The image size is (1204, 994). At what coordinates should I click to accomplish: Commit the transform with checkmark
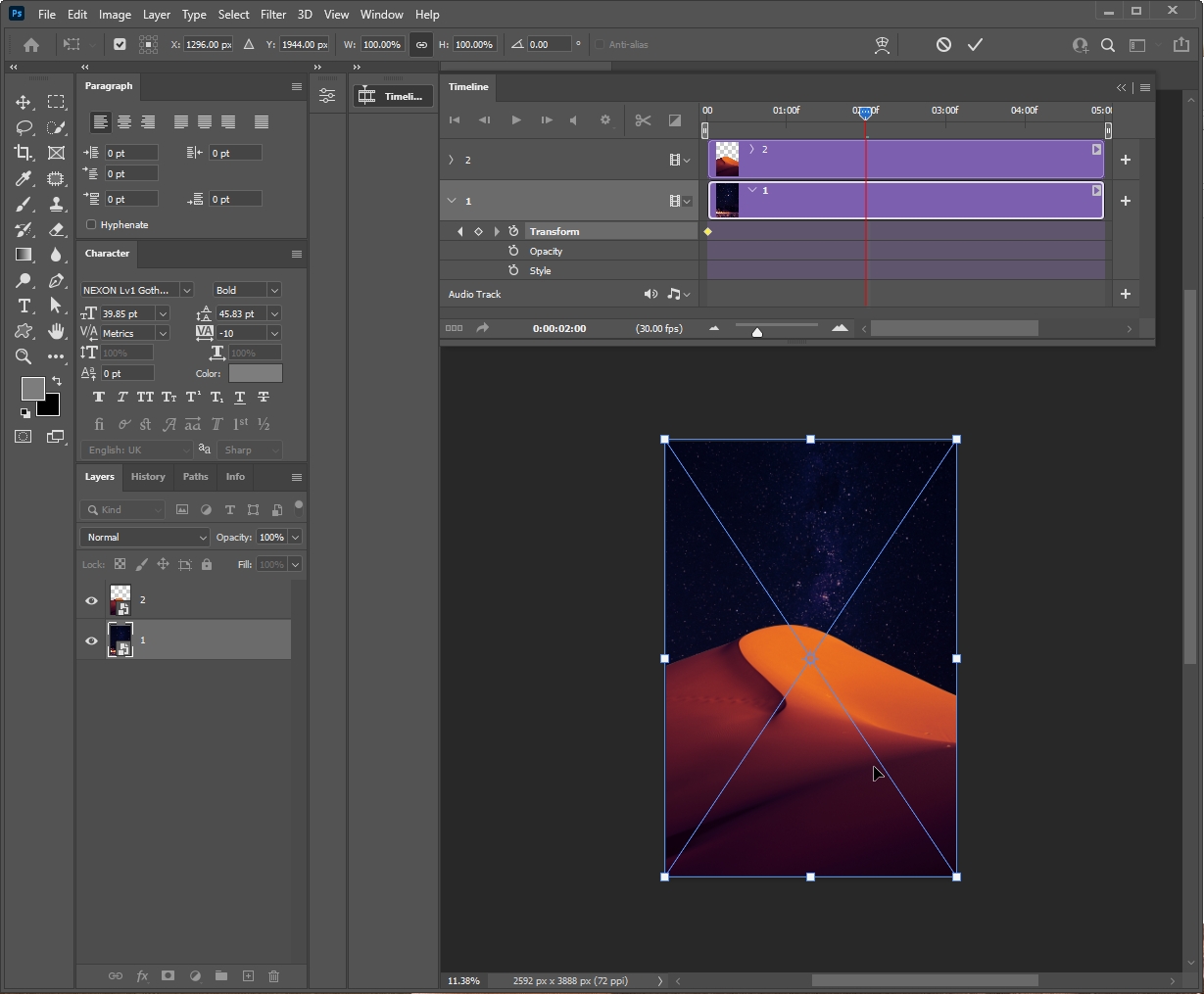(975, 45)
